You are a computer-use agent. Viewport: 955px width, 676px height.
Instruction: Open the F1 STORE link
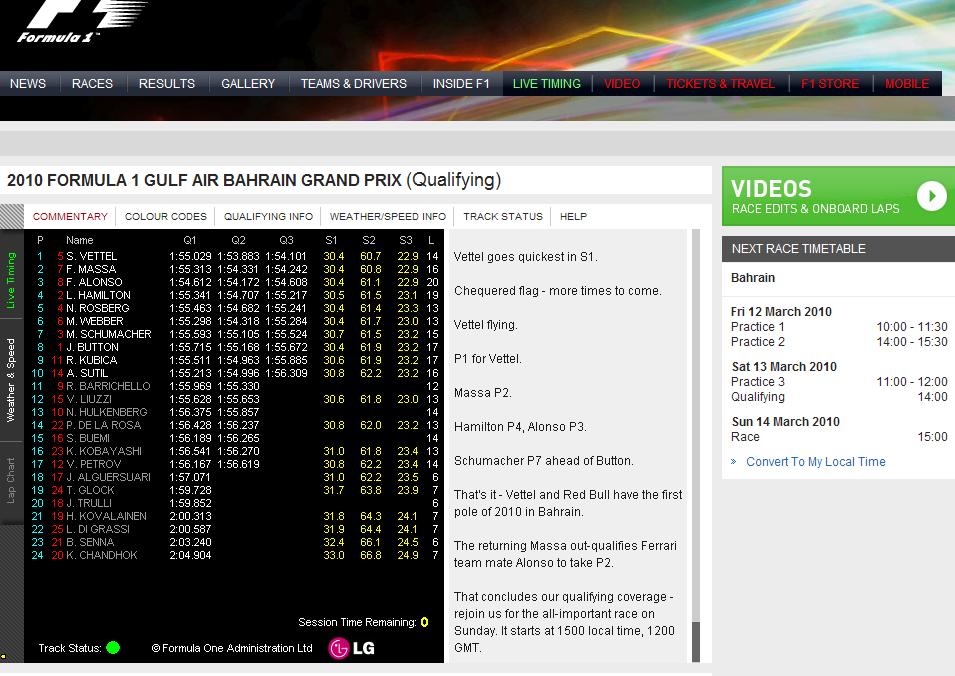(830, 84)
